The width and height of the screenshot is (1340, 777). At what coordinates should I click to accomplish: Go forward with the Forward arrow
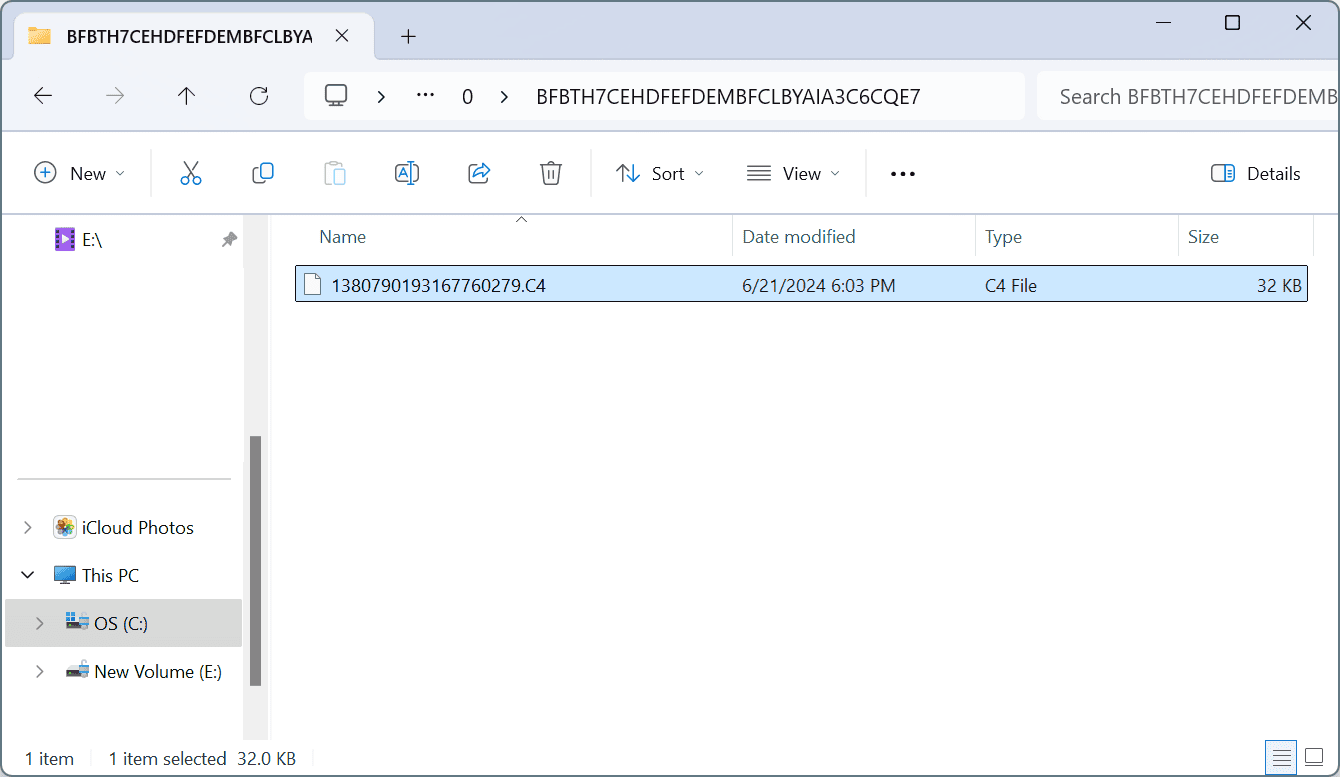(x=115, y=96)
